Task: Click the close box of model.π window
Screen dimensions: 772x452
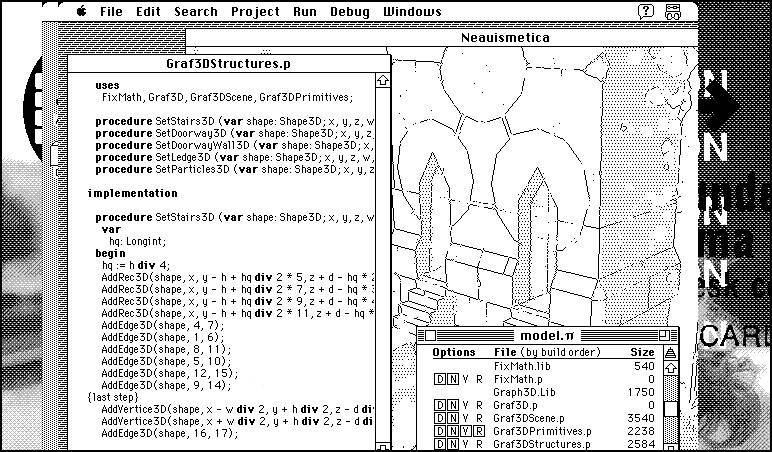Action: [429, 335]
